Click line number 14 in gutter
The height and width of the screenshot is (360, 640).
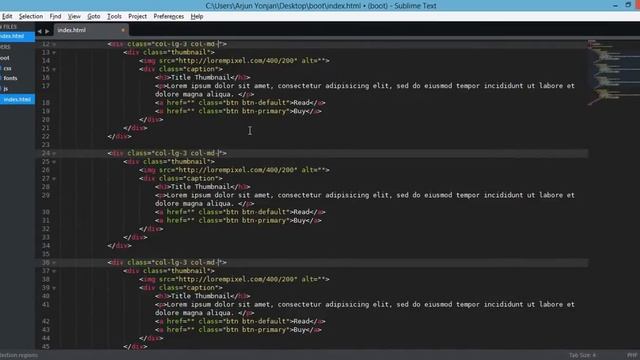[46, 60]
